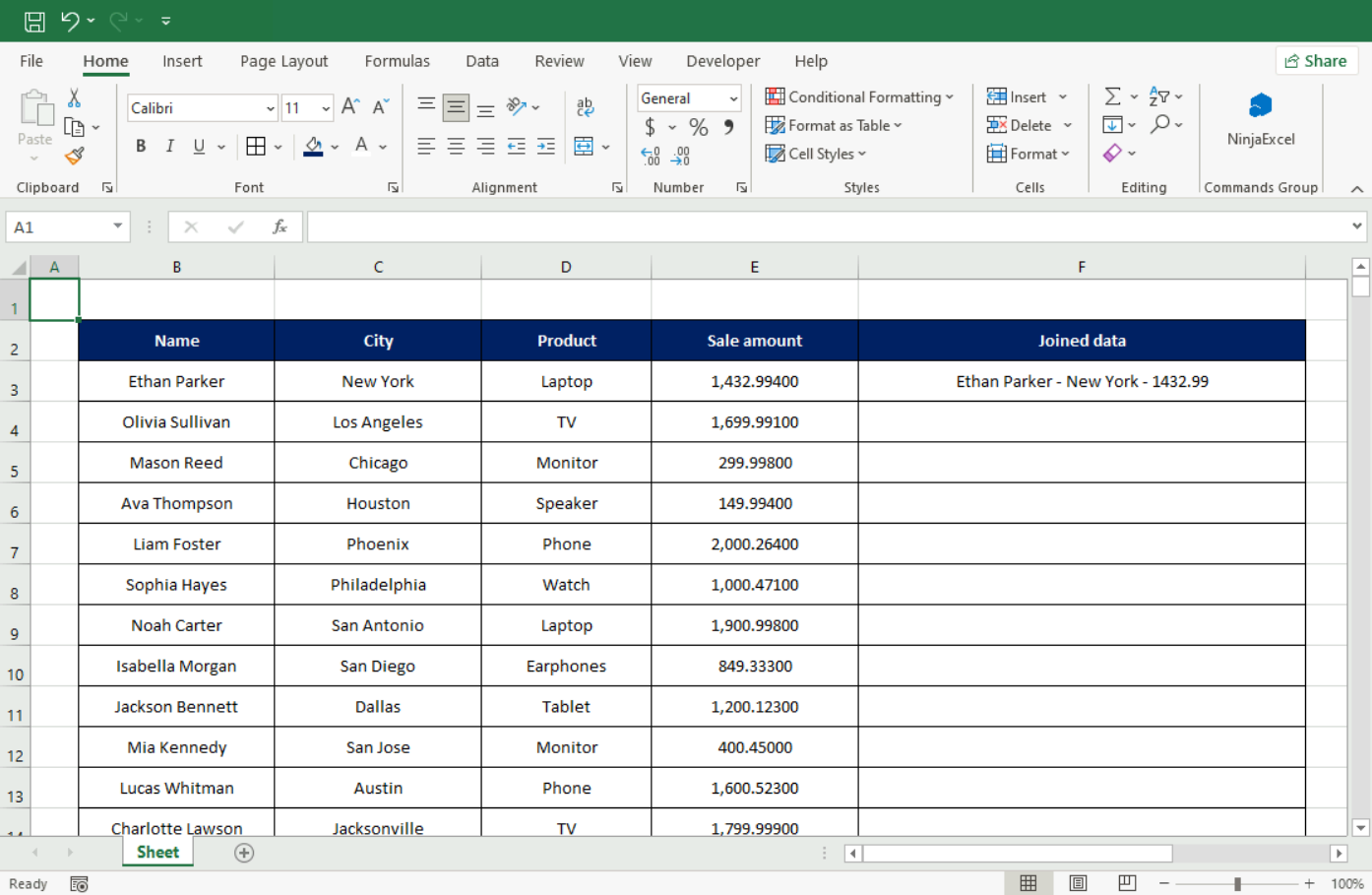The width and height of the screenshot is (1372, 895).
Task: Toggle Center horizontal alignment
Action: click(456, 147)
